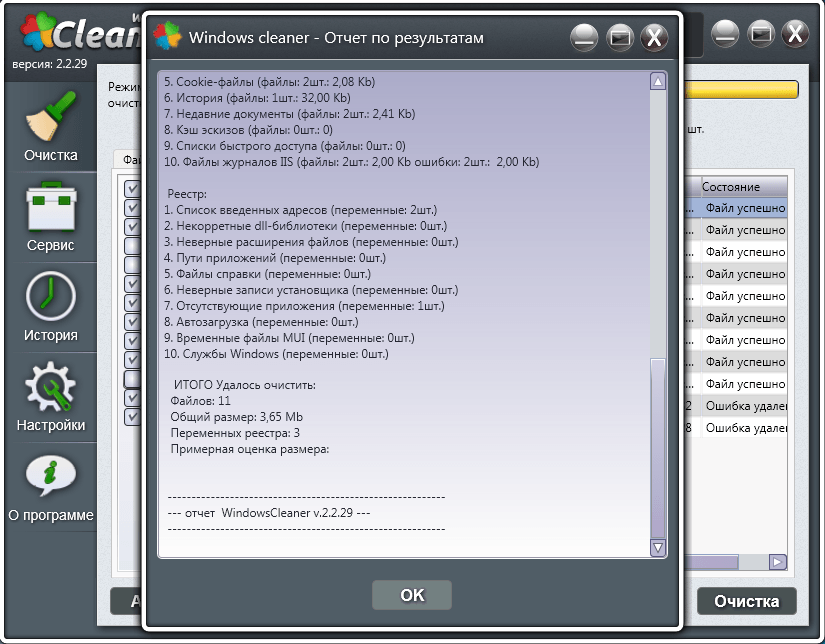
Task: Confirm the report with OK button
Action: tap(412, 595)
